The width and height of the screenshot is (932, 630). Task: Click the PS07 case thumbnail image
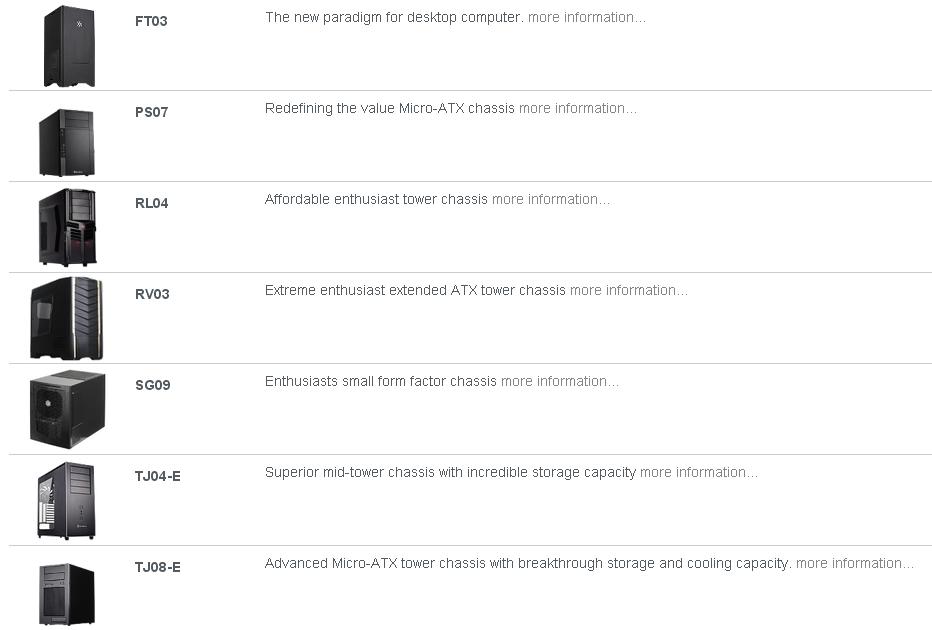66,142
